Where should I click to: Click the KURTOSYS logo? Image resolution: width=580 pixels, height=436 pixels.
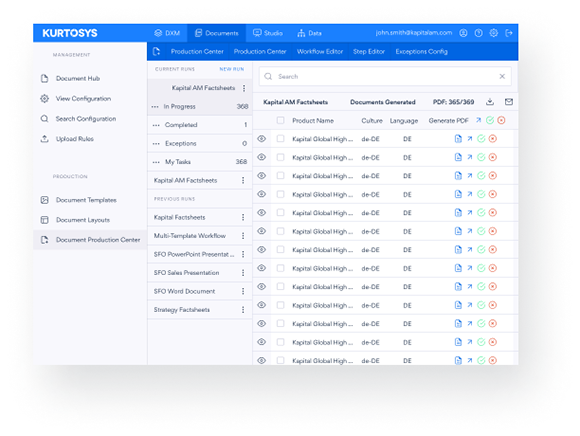point(70,33)
